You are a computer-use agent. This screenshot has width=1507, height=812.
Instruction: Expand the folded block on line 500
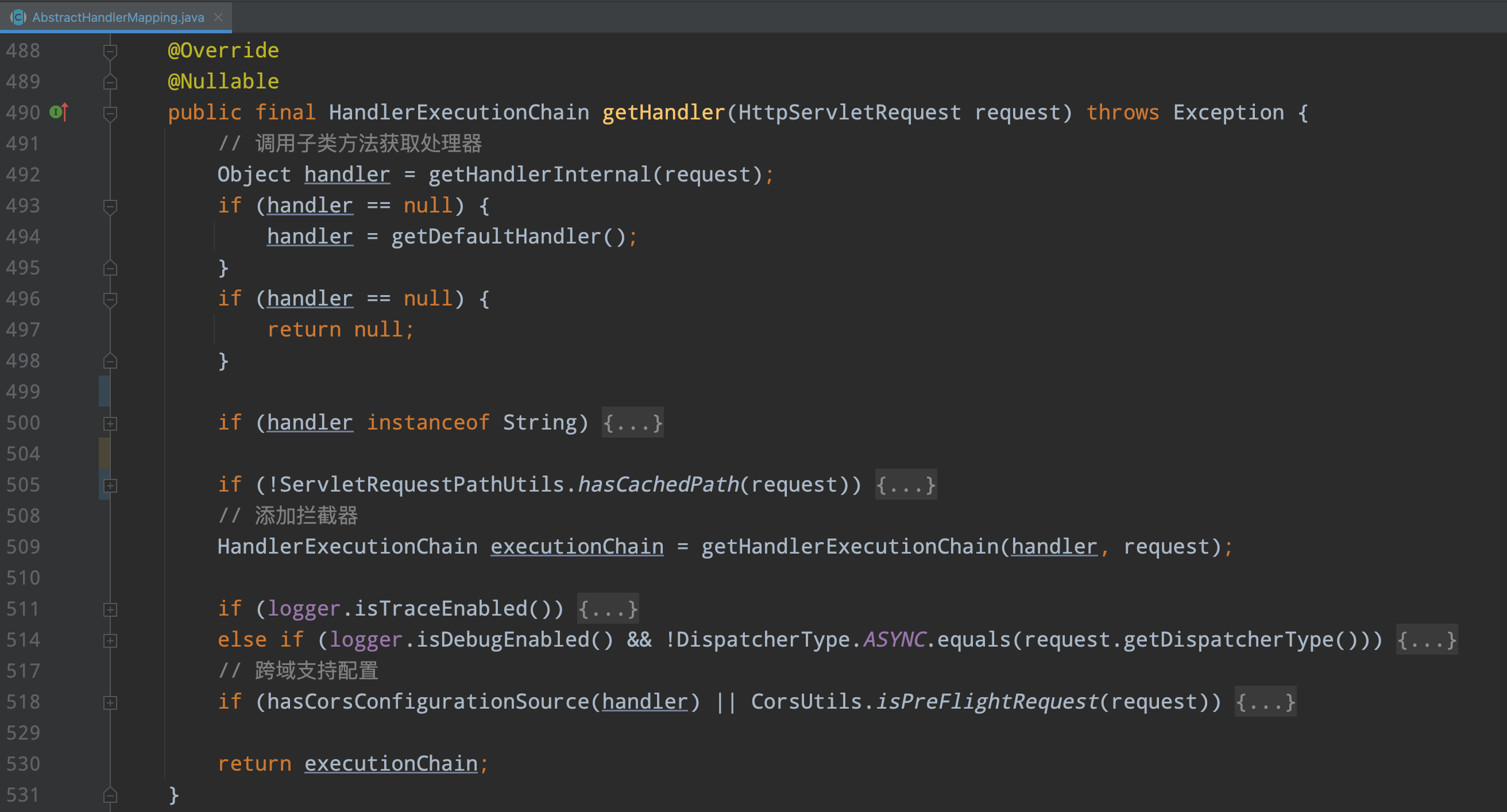pos(110,423)
